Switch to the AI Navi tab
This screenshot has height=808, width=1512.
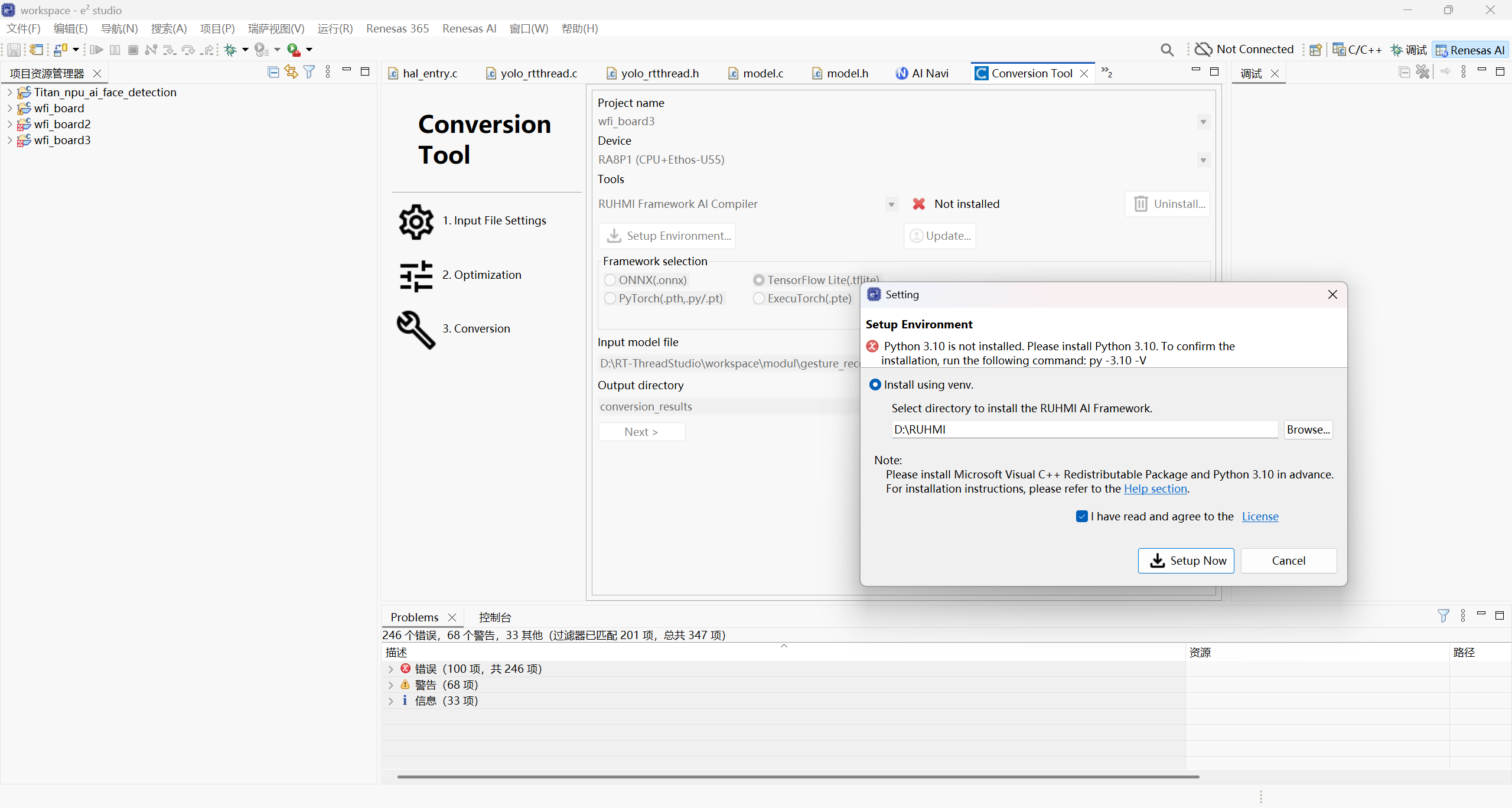point(922,73)
